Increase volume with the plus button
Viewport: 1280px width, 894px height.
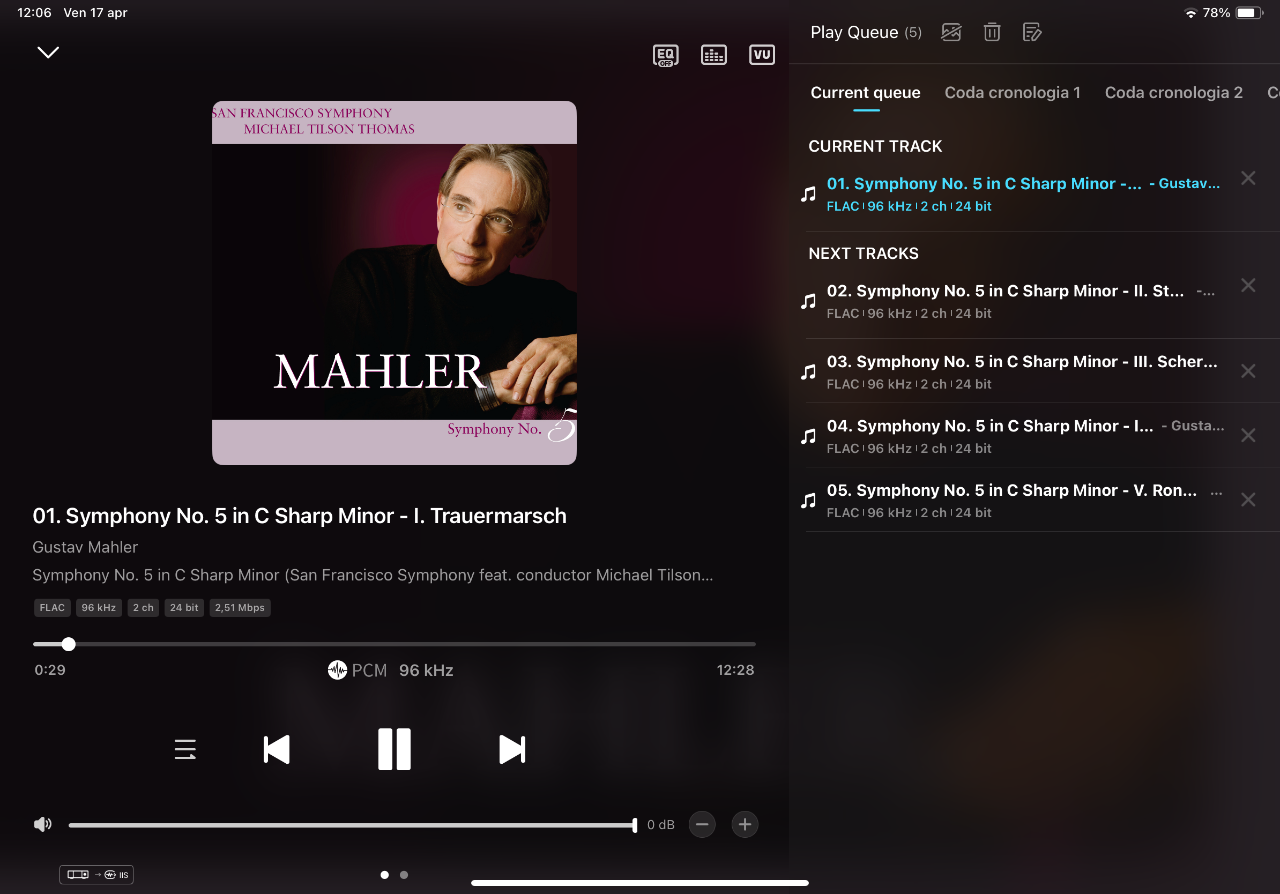tap(744, 825)
